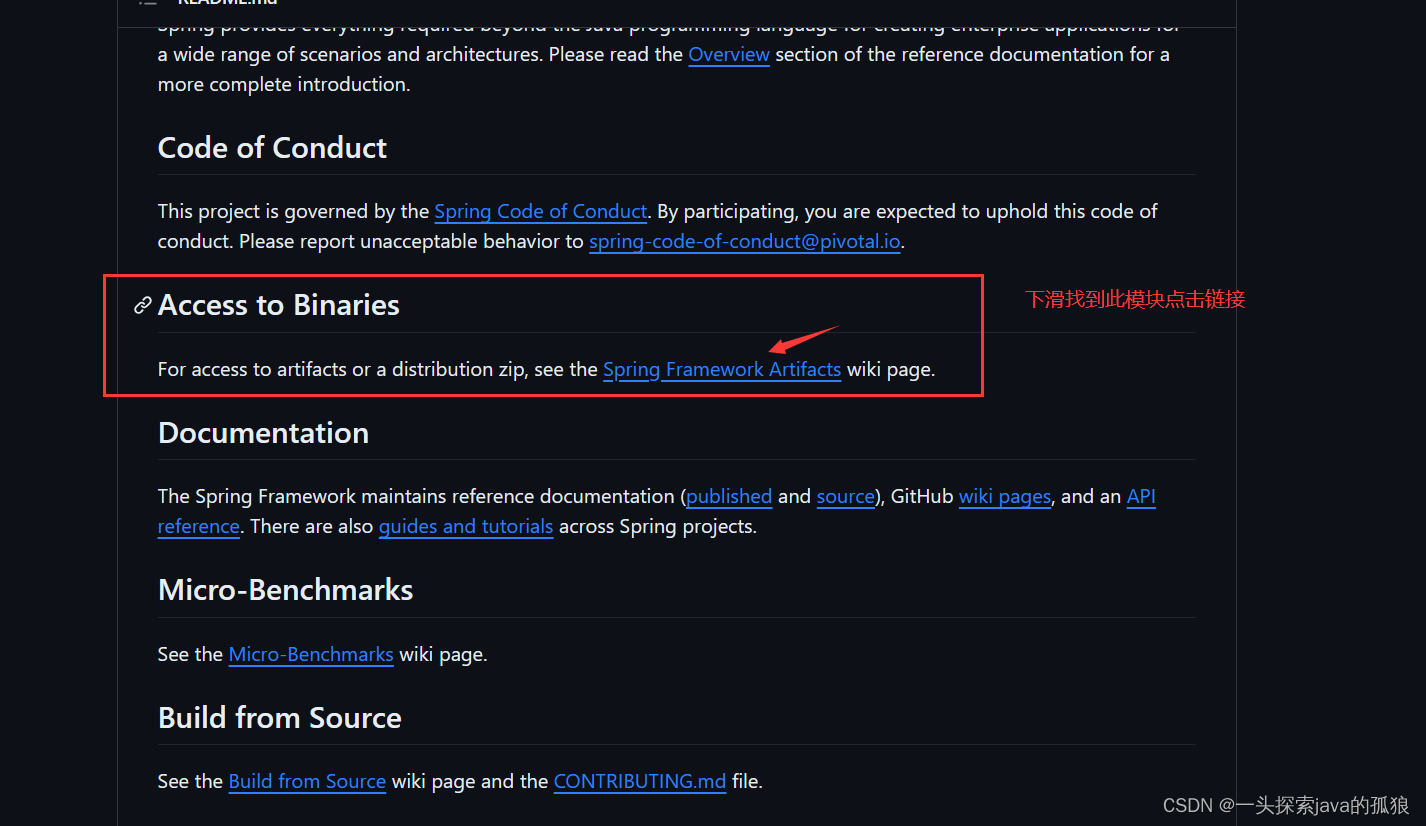Screen dimensions: 1426x826
Task: Click the Access to Binaries heading
Action: click(279, 305)
